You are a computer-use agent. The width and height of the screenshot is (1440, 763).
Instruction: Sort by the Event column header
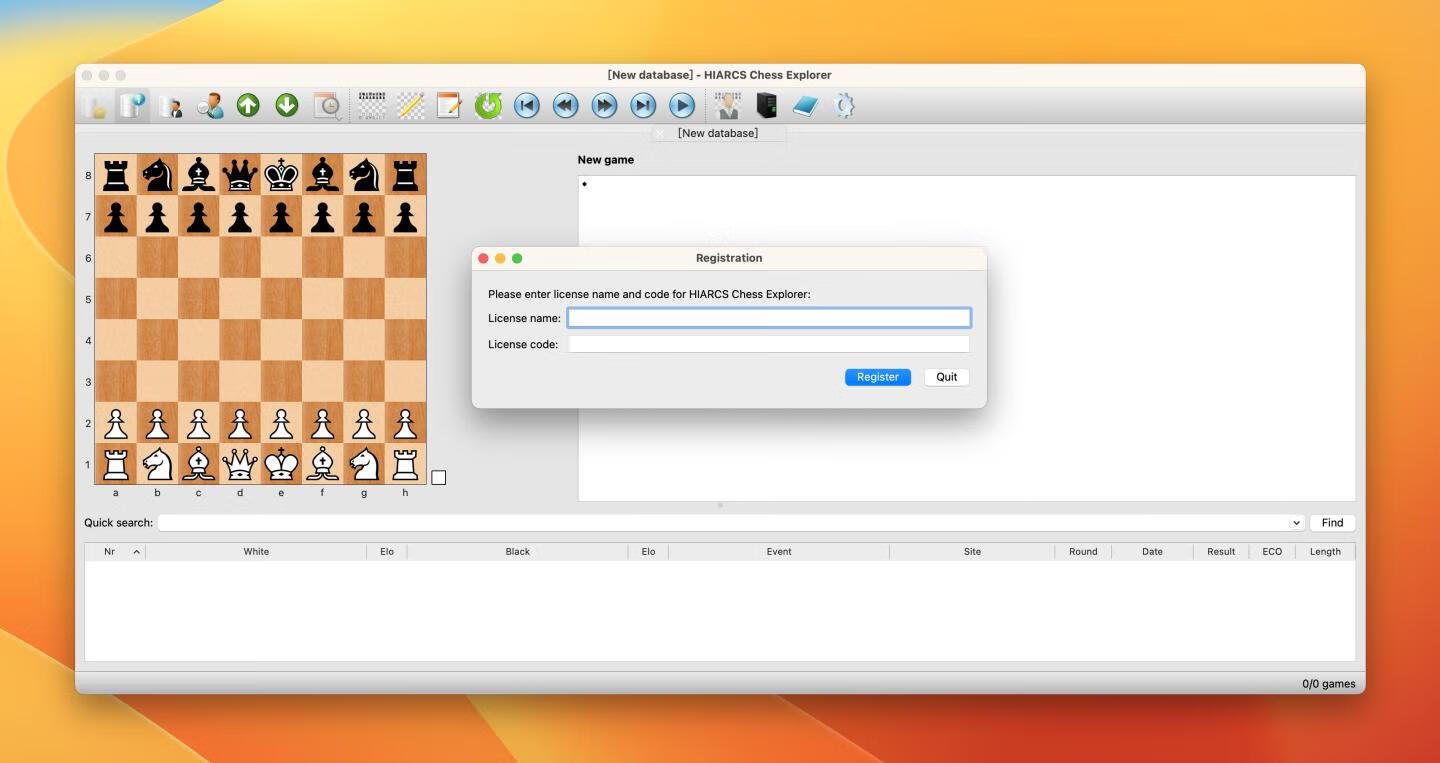779,552
